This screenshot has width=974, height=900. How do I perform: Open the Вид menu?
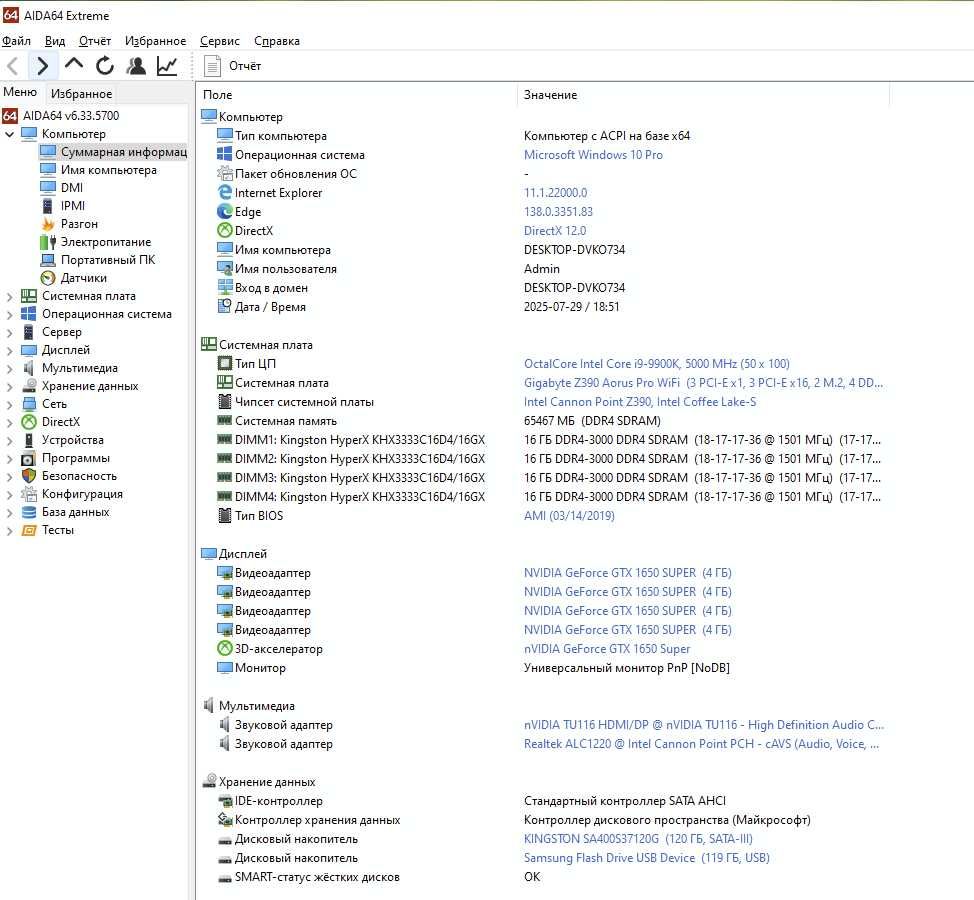pos(55,41)
